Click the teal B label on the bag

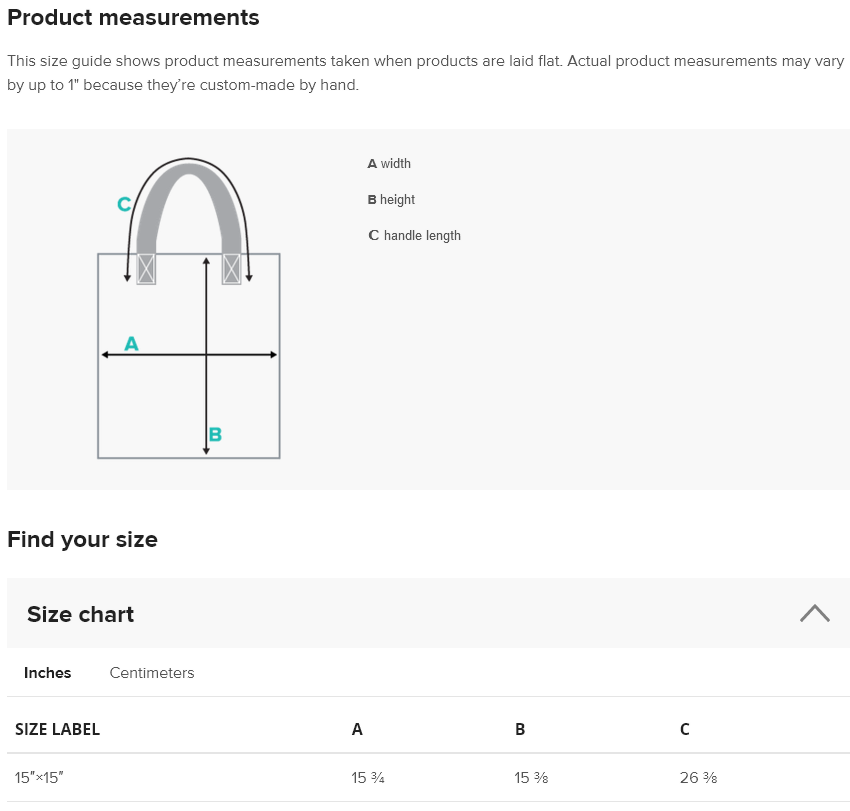click(x=215, y=434)
